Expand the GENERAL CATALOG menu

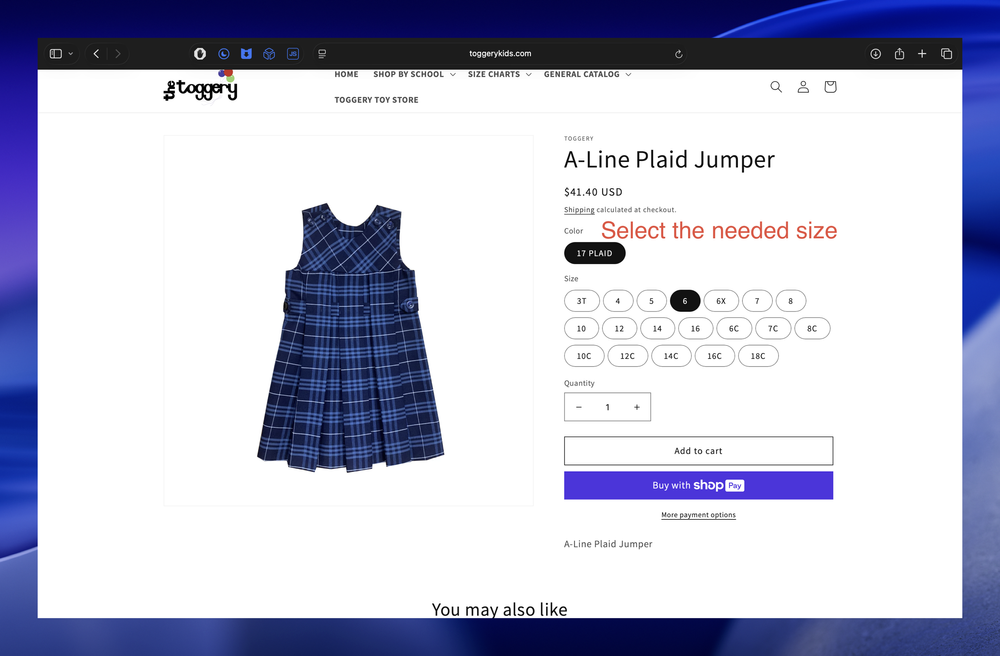(587, 75)
